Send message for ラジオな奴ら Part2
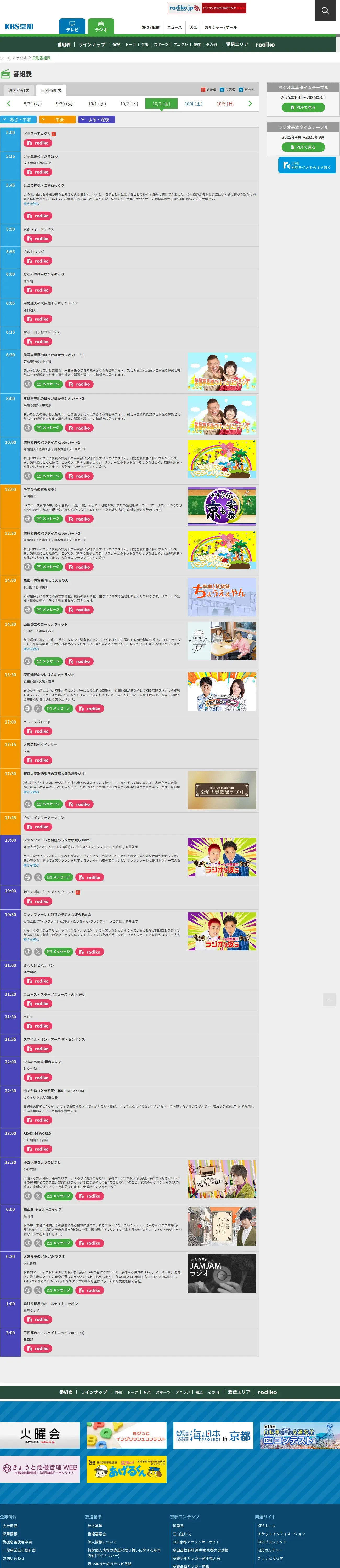340x1568 pixels. pos(59,952)
